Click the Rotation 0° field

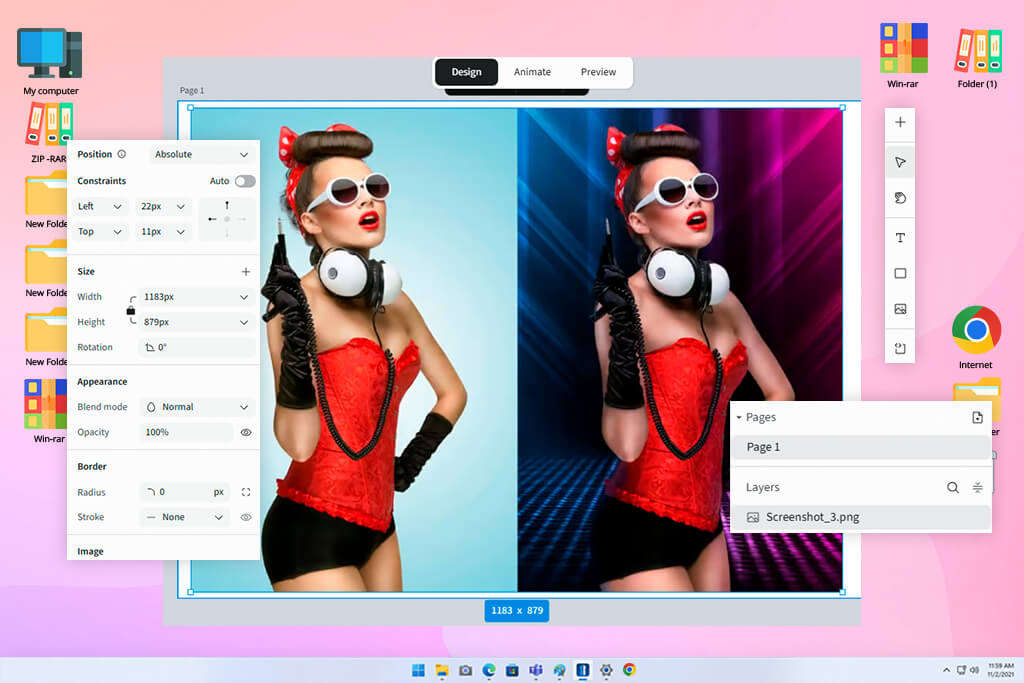coord(197,347)
